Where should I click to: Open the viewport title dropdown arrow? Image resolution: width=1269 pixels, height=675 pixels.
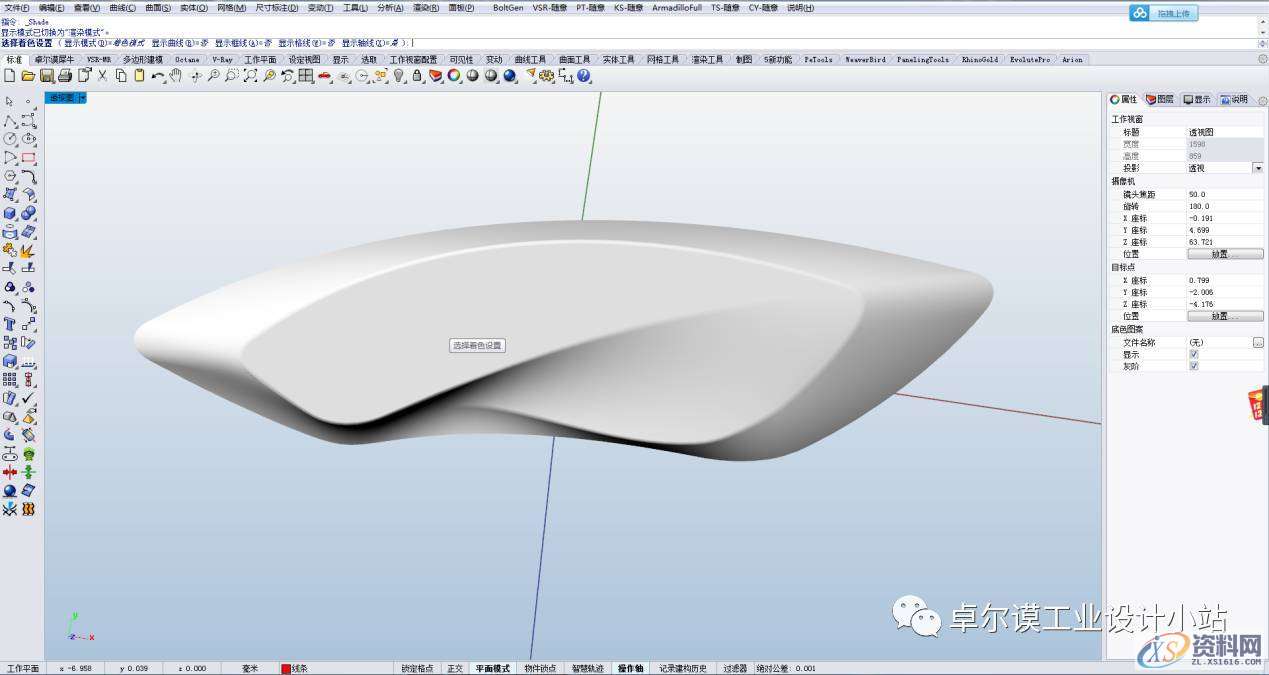point(83,98)
